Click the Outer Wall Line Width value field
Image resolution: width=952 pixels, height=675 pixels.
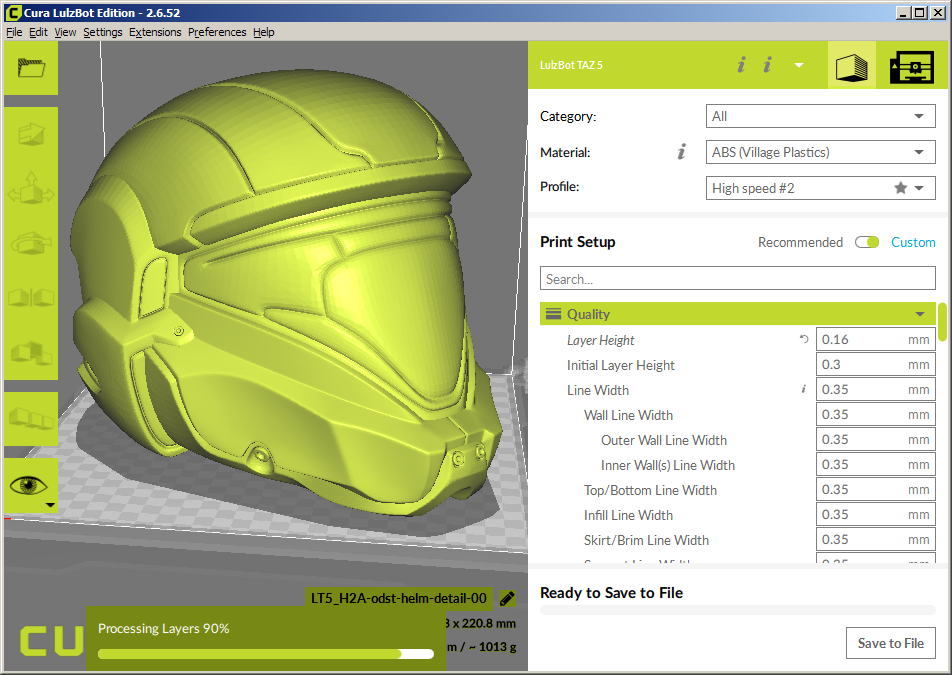pyautogui.click(x=876, y=439)
